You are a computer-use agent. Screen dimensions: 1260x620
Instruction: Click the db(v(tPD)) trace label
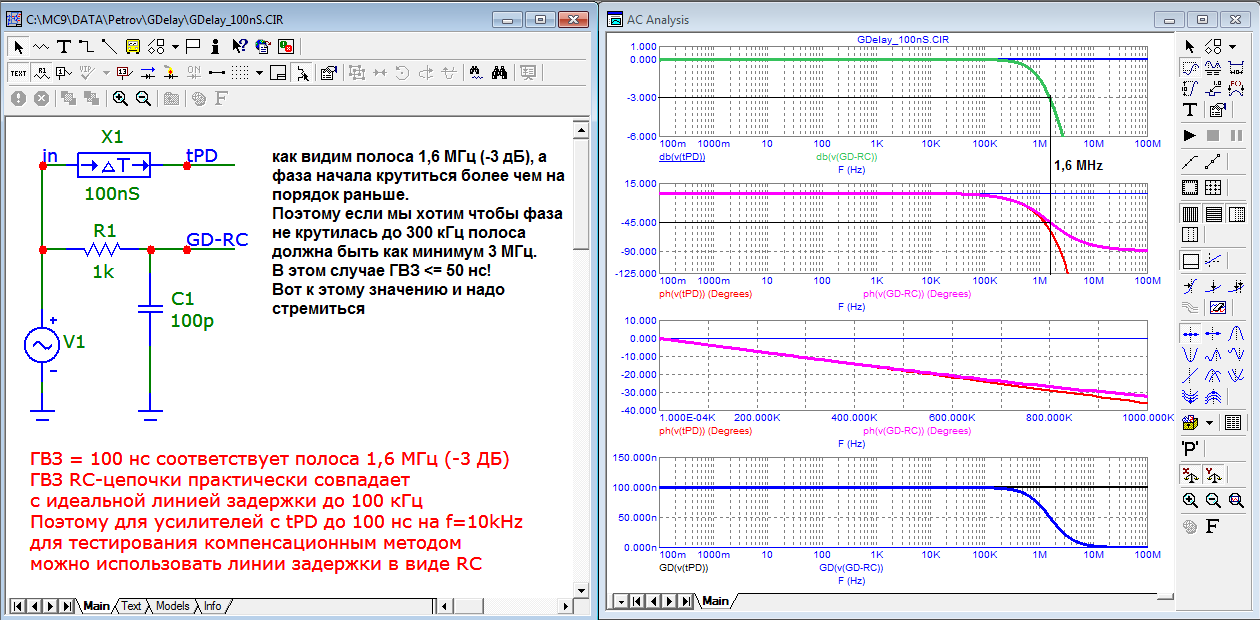coord(683,156)
